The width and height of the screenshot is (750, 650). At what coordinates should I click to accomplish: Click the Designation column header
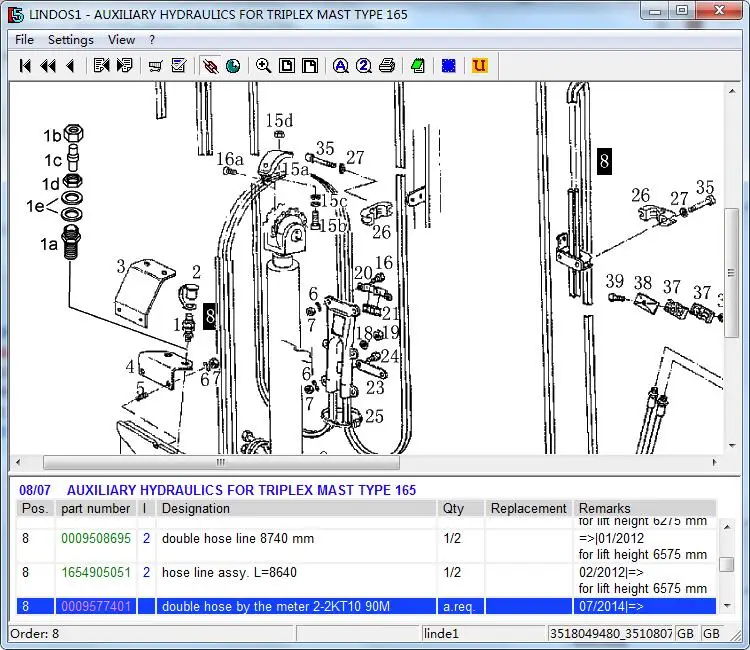[196, 508]
